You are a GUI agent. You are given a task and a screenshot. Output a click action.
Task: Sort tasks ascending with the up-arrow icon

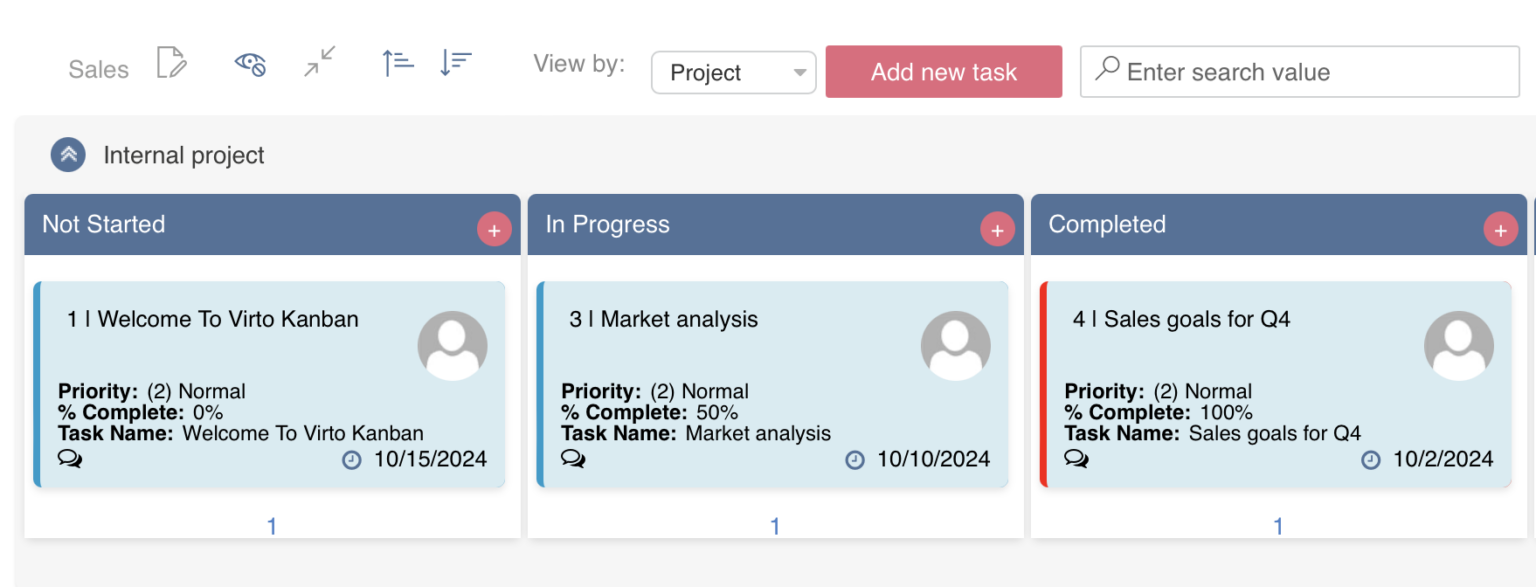point(396,62)
